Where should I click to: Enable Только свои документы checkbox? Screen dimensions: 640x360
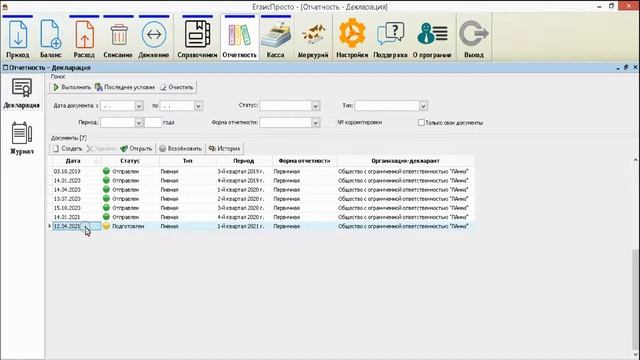(x=421, y=122)
